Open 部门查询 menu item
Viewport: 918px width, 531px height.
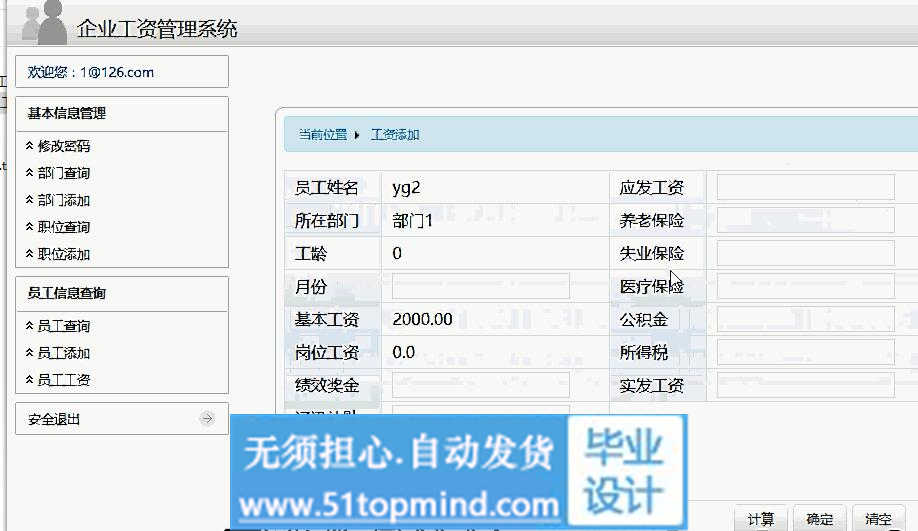(x=64, y=173)
